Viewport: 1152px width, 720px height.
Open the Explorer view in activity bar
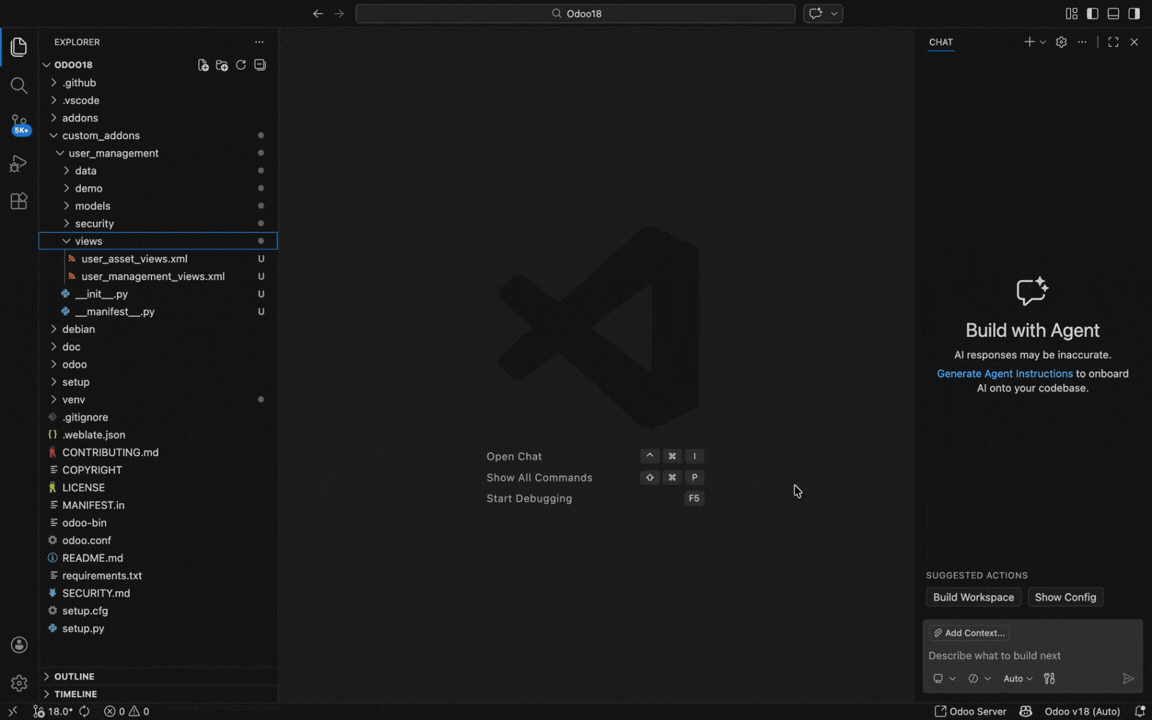pyautogui.click(x=19, y=48)
